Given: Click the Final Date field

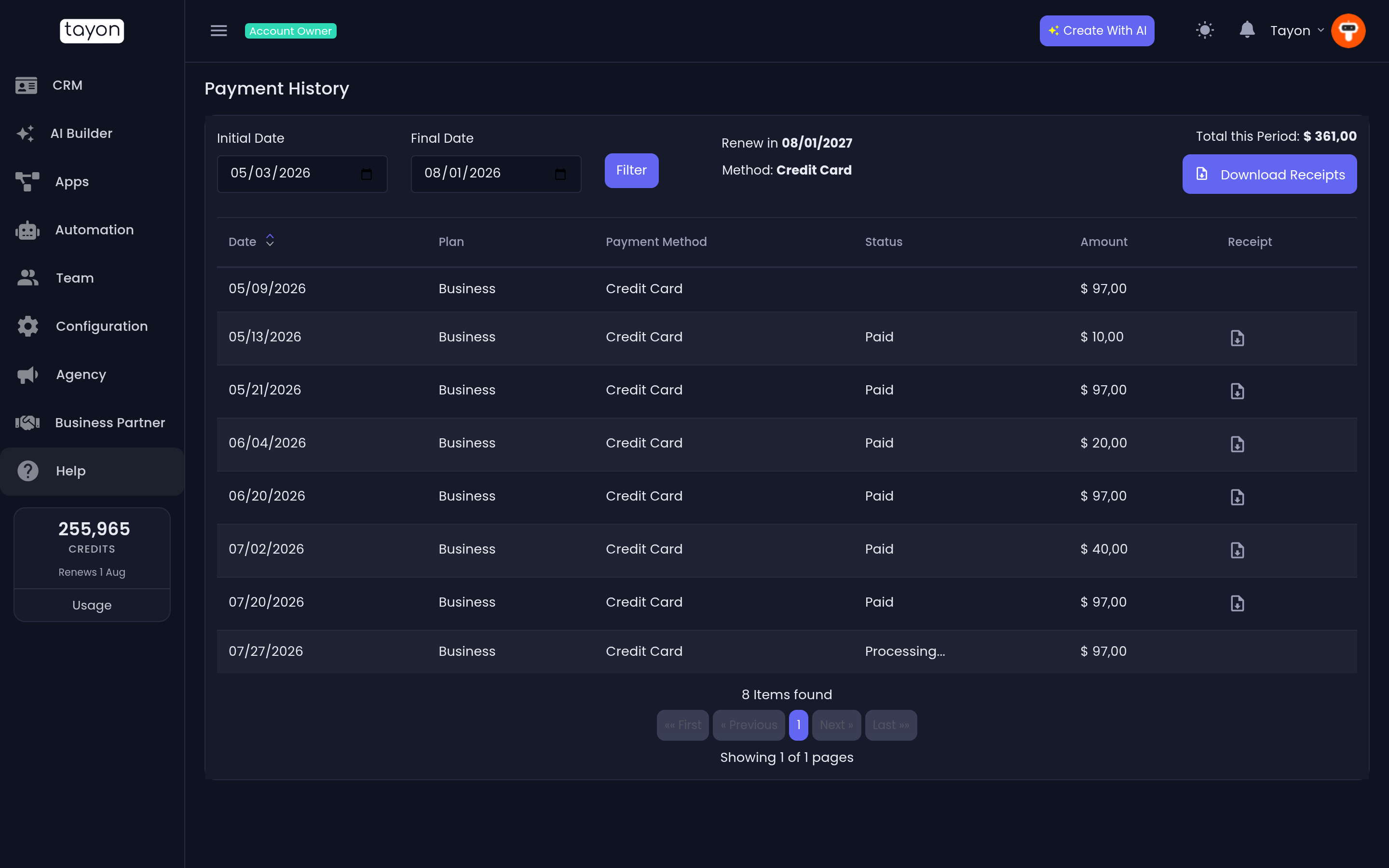Looking at the screenshot, I should pos(496,174).
